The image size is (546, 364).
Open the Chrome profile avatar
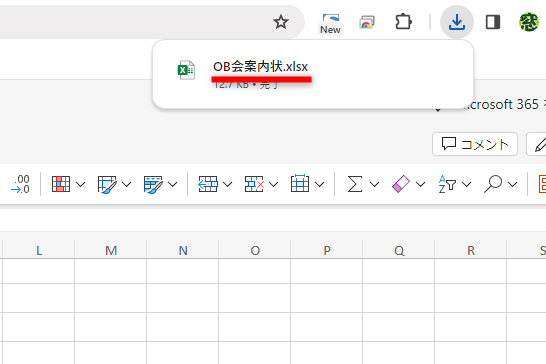point(529,22)
